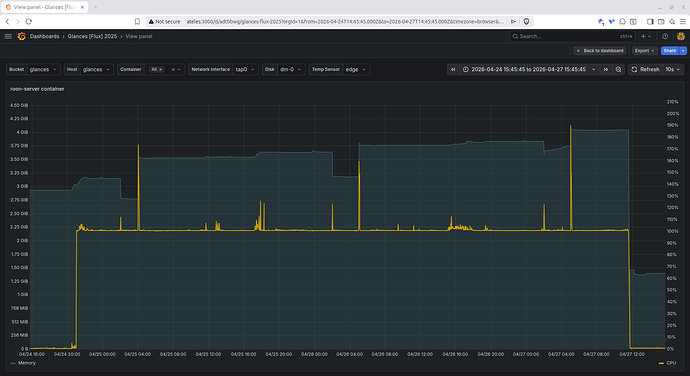Expand the Host glances dropdown
The width and height of the screenshot is (690, 376).
point(96,70)
